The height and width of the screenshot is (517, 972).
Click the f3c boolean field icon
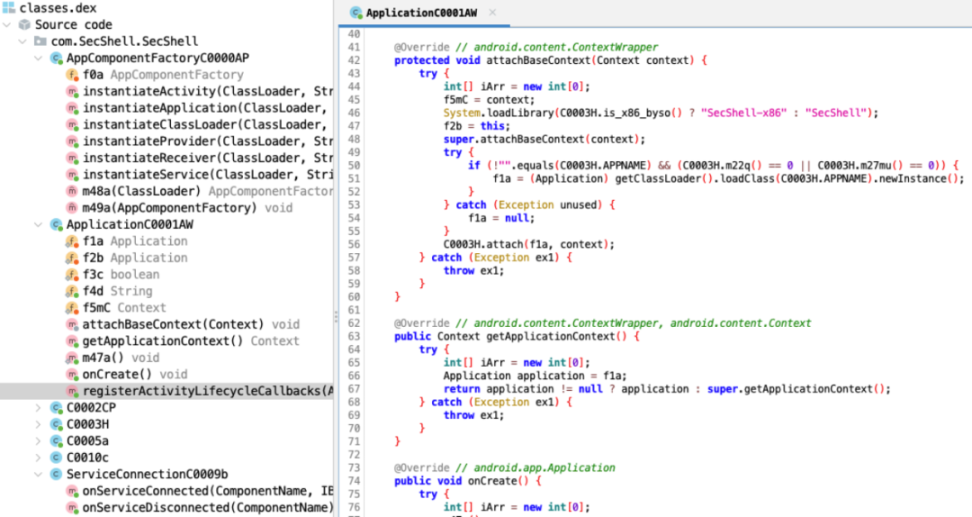[x=72, y=275]
